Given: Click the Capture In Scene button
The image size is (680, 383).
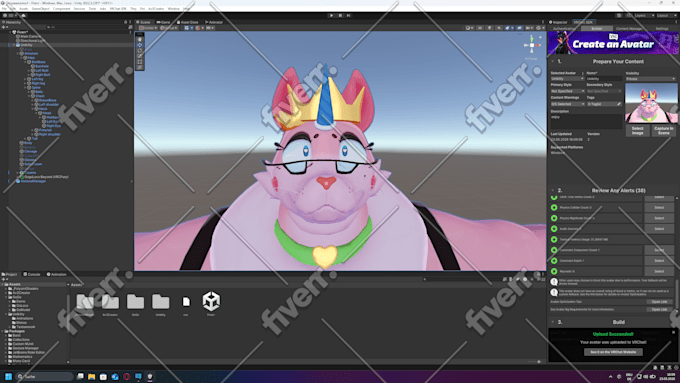Looking at the screenshot, I should point(664,131).
